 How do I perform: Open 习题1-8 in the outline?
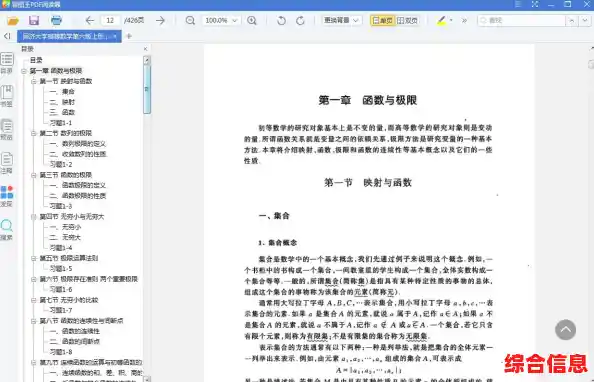pos(61,352)
